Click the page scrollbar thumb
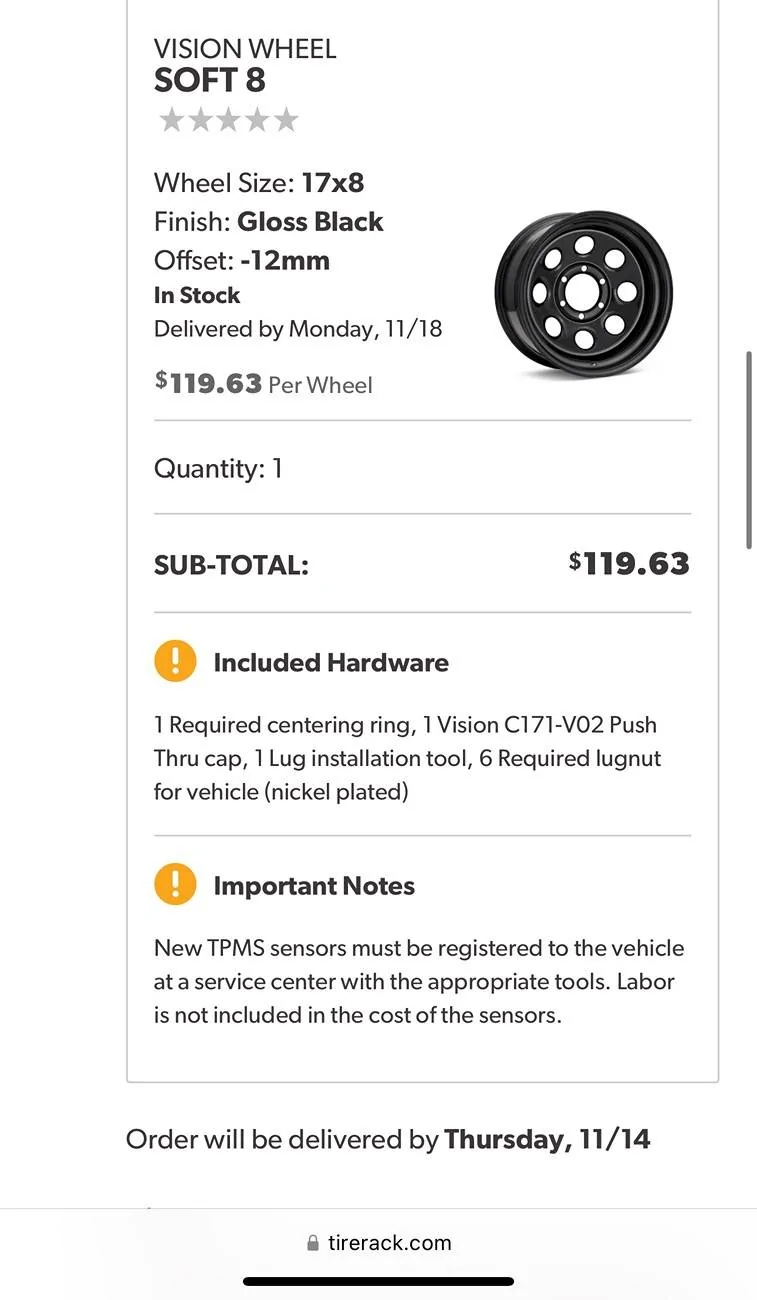 (x=750, y=450)
